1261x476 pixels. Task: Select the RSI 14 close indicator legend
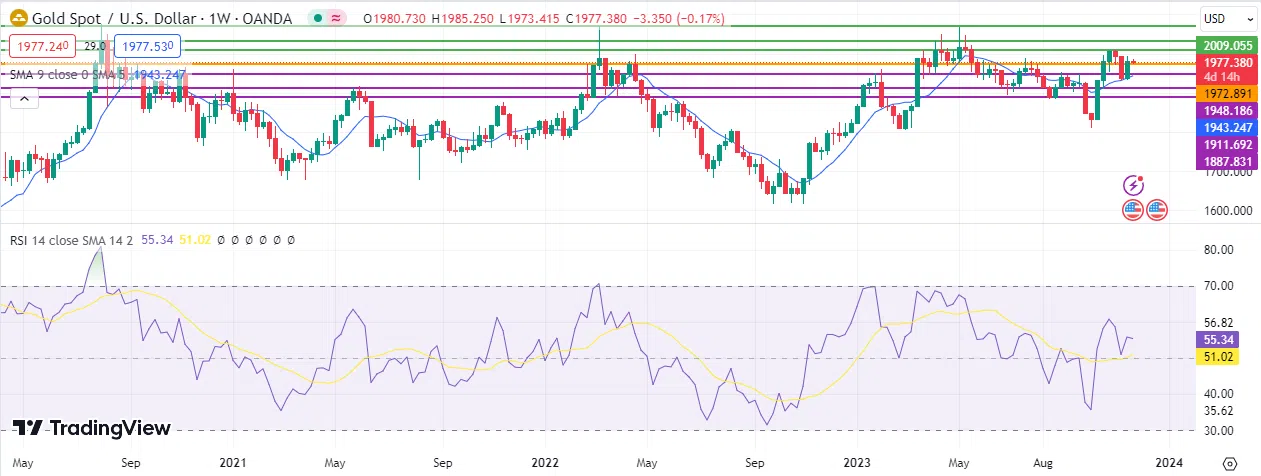(60, 240)
